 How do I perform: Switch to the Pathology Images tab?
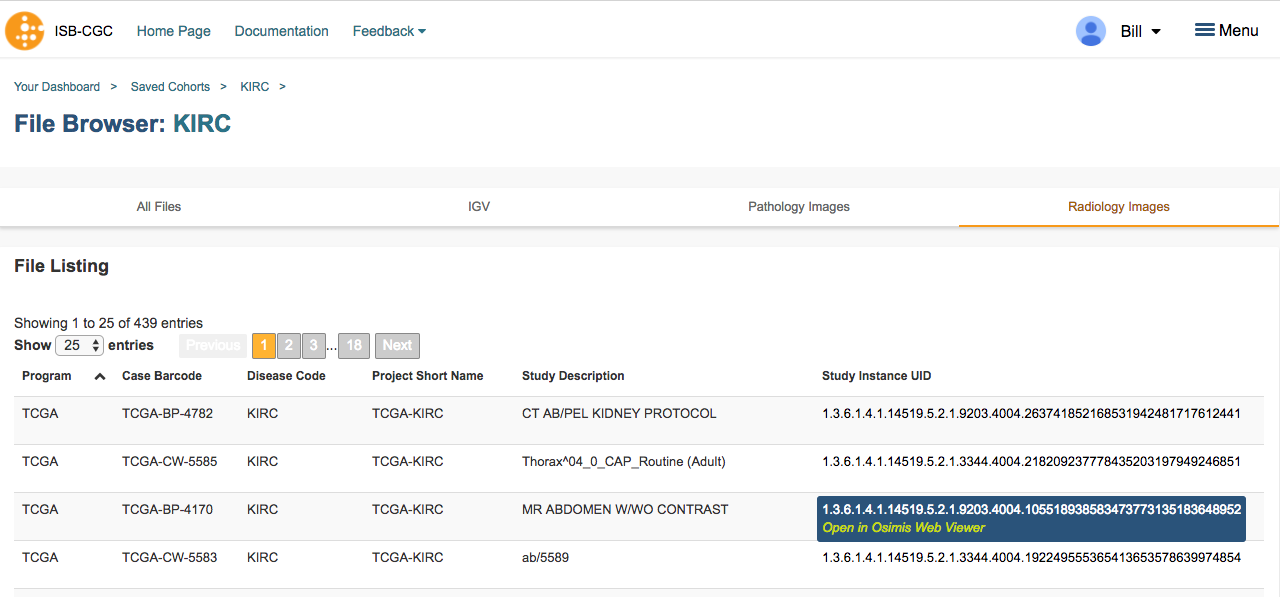coord(799,207)
